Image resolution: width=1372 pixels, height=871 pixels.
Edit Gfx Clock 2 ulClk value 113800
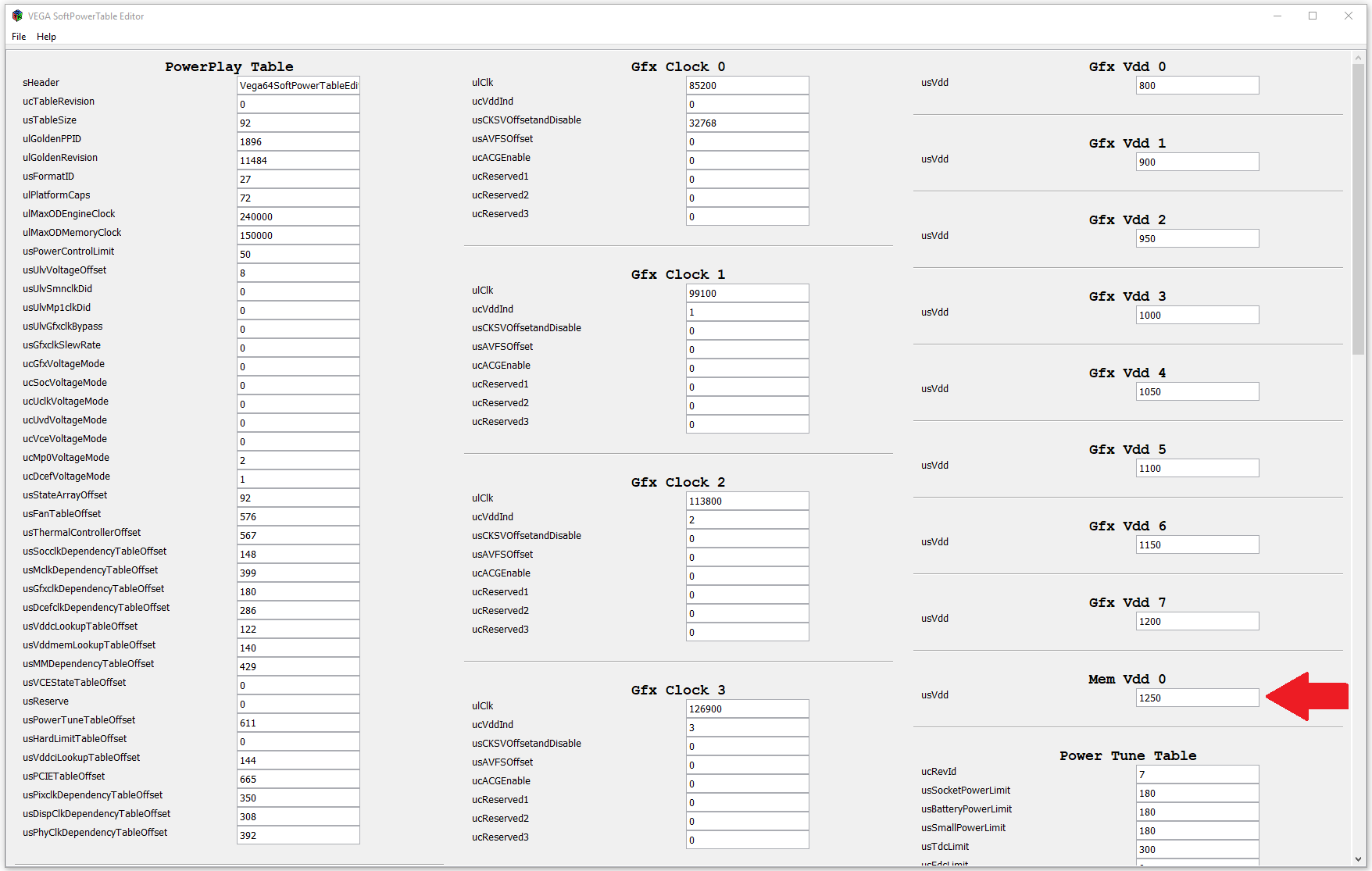[x=748, y=501]
